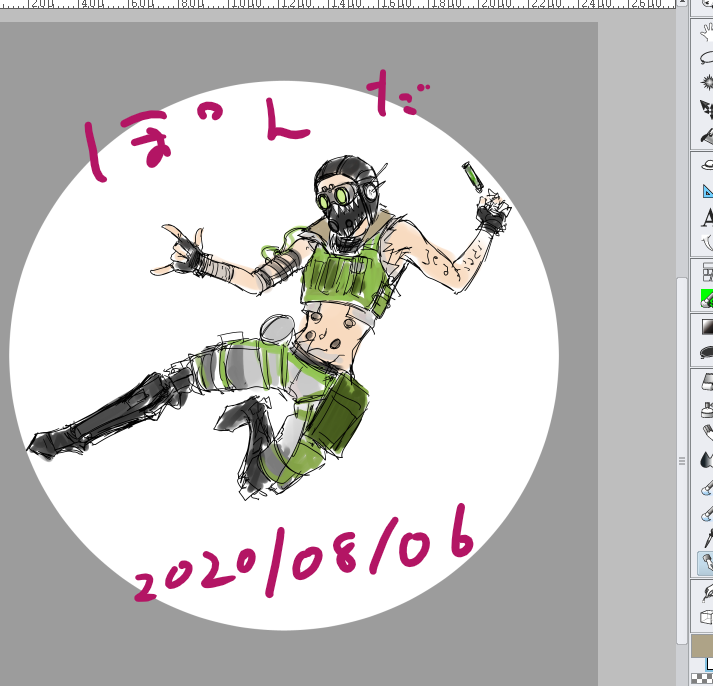Select the checkered transparent color swatch

click(x=702, y=679)
